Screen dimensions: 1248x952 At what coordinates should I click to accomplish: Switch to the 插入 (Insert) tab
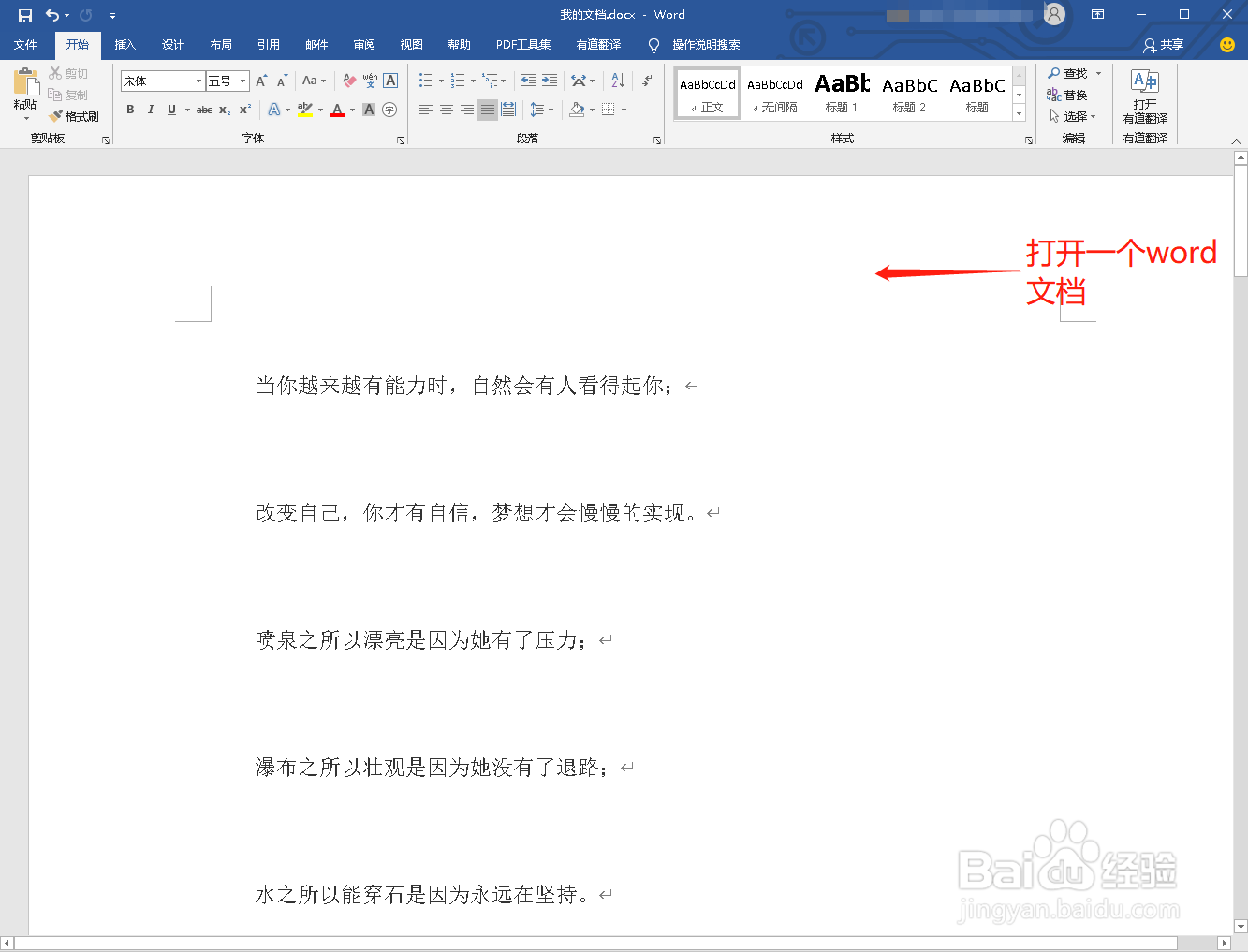[125, 44]
